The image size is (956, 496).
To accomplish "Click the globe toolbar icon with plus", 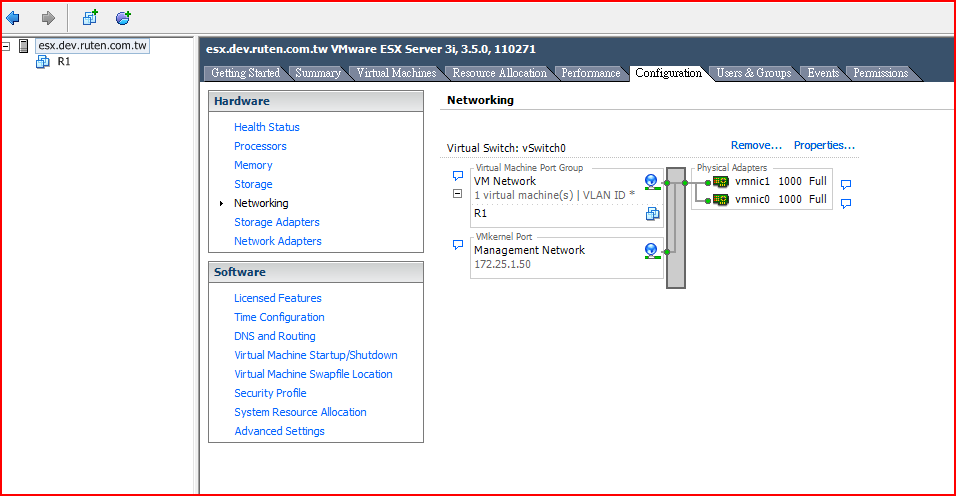I will click(x=123, y=18).
